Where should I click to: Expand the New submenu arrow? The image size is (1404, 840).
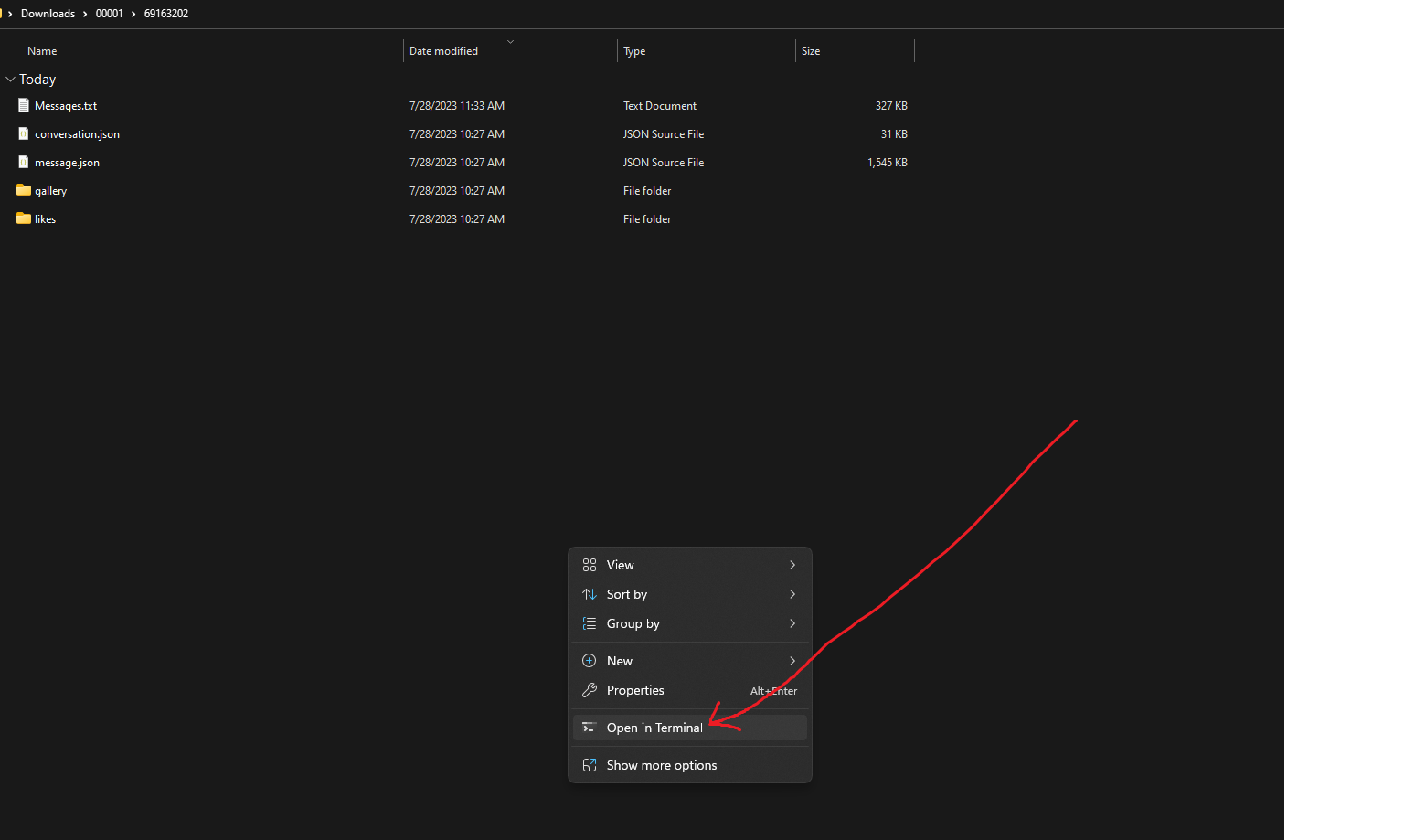[x=792, y=661]
